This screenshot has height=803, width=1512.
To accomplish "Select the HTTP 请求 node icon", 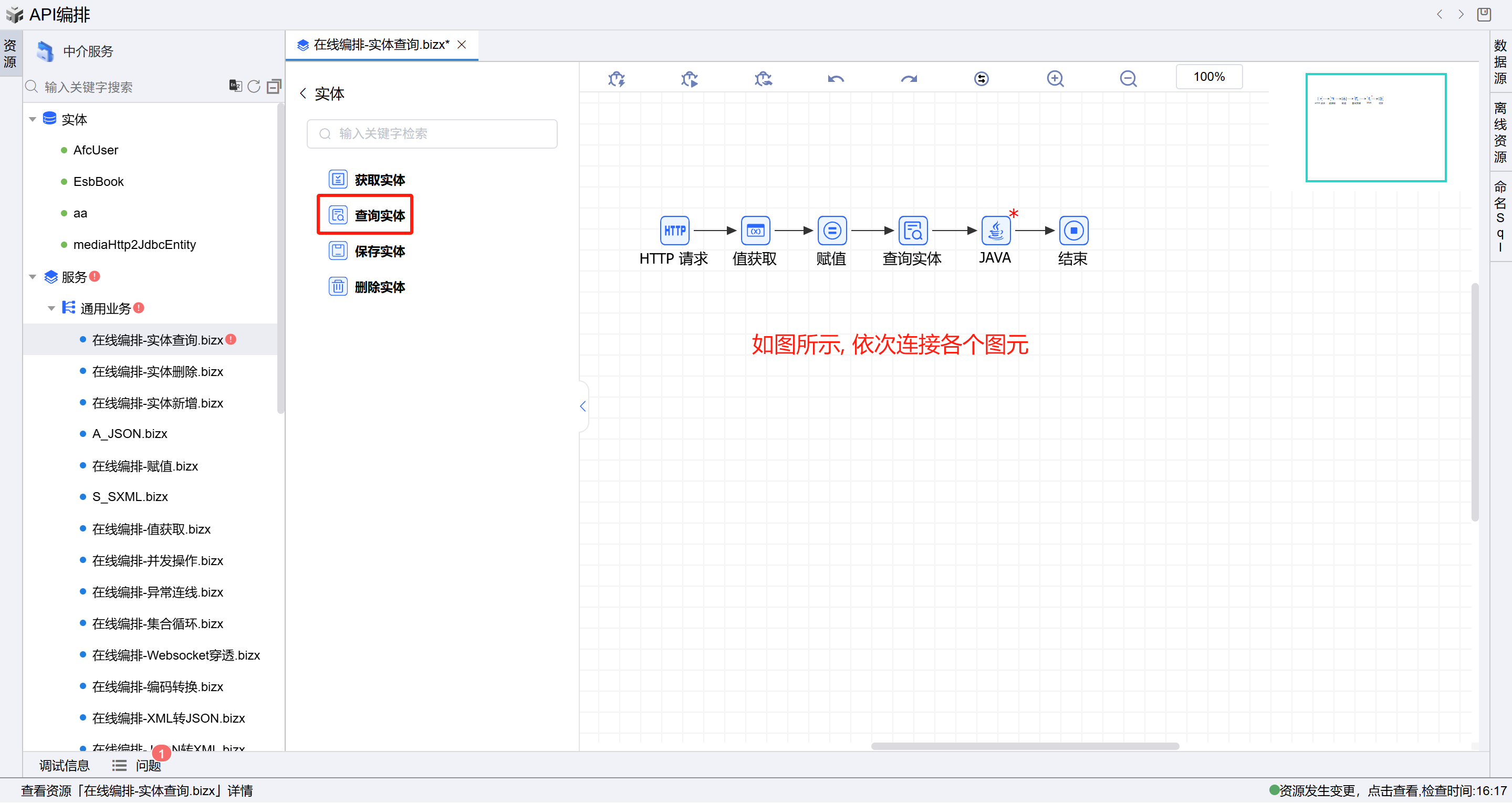I will 674,230.
